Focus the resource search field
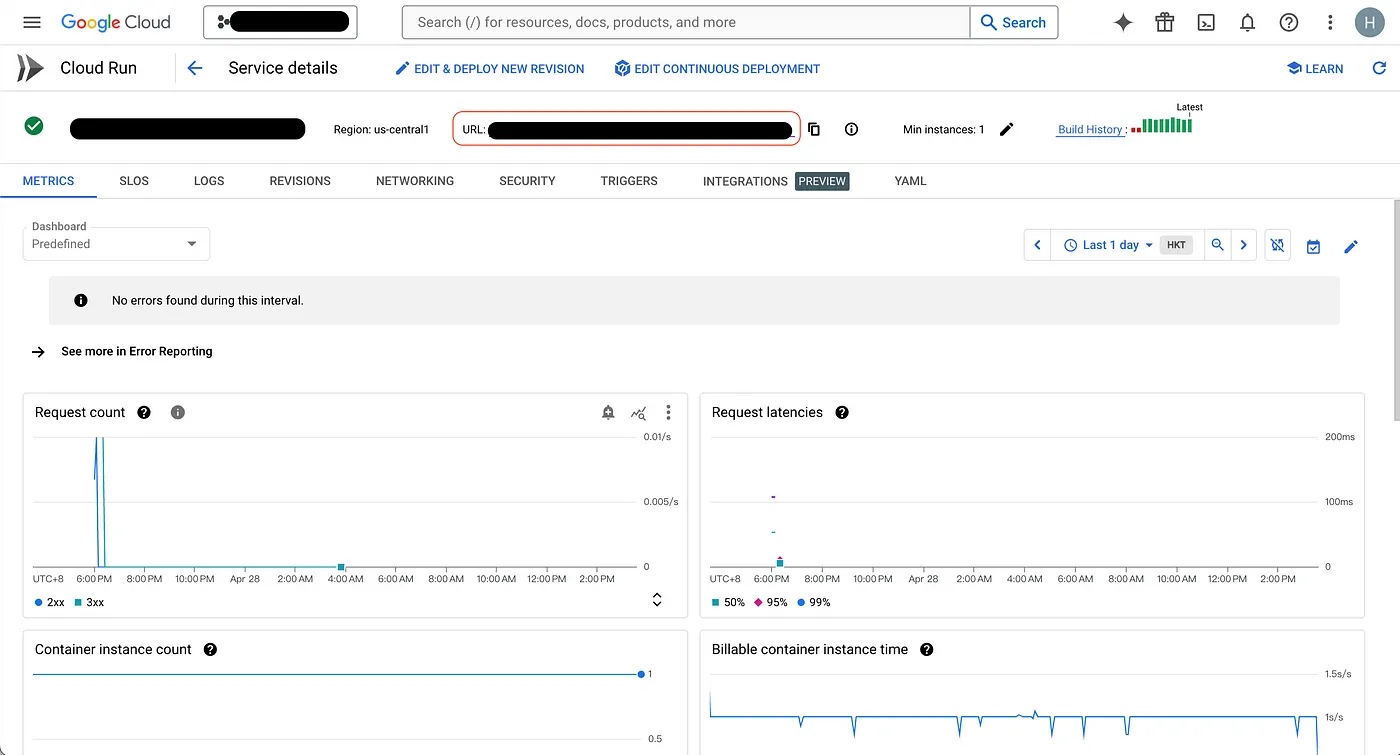Screen dimensions: 1400x755 686,22
